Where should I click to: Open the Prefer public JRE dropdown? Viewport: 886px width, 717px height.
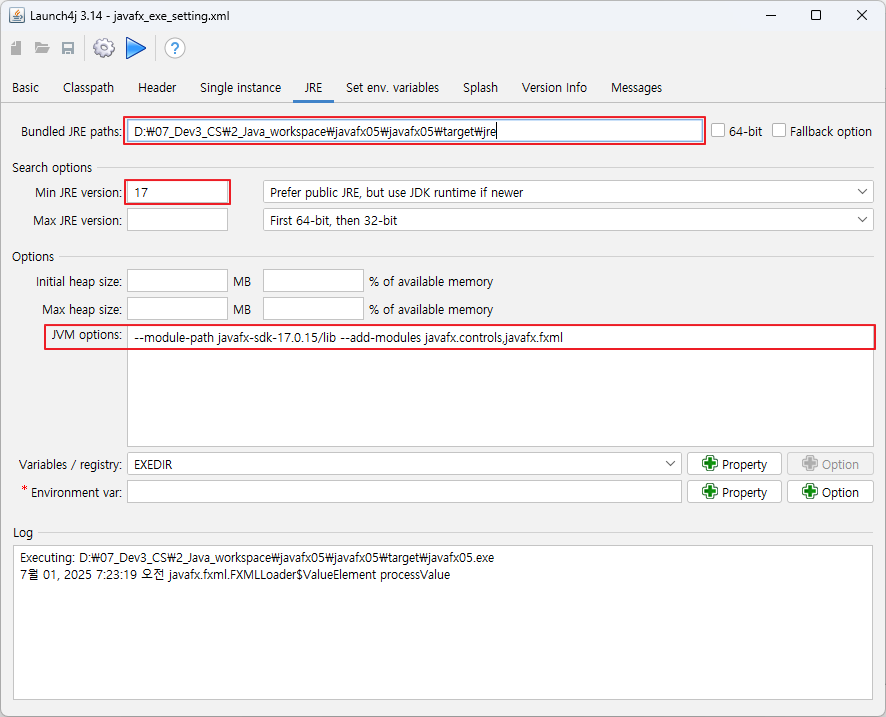(568, 192)
